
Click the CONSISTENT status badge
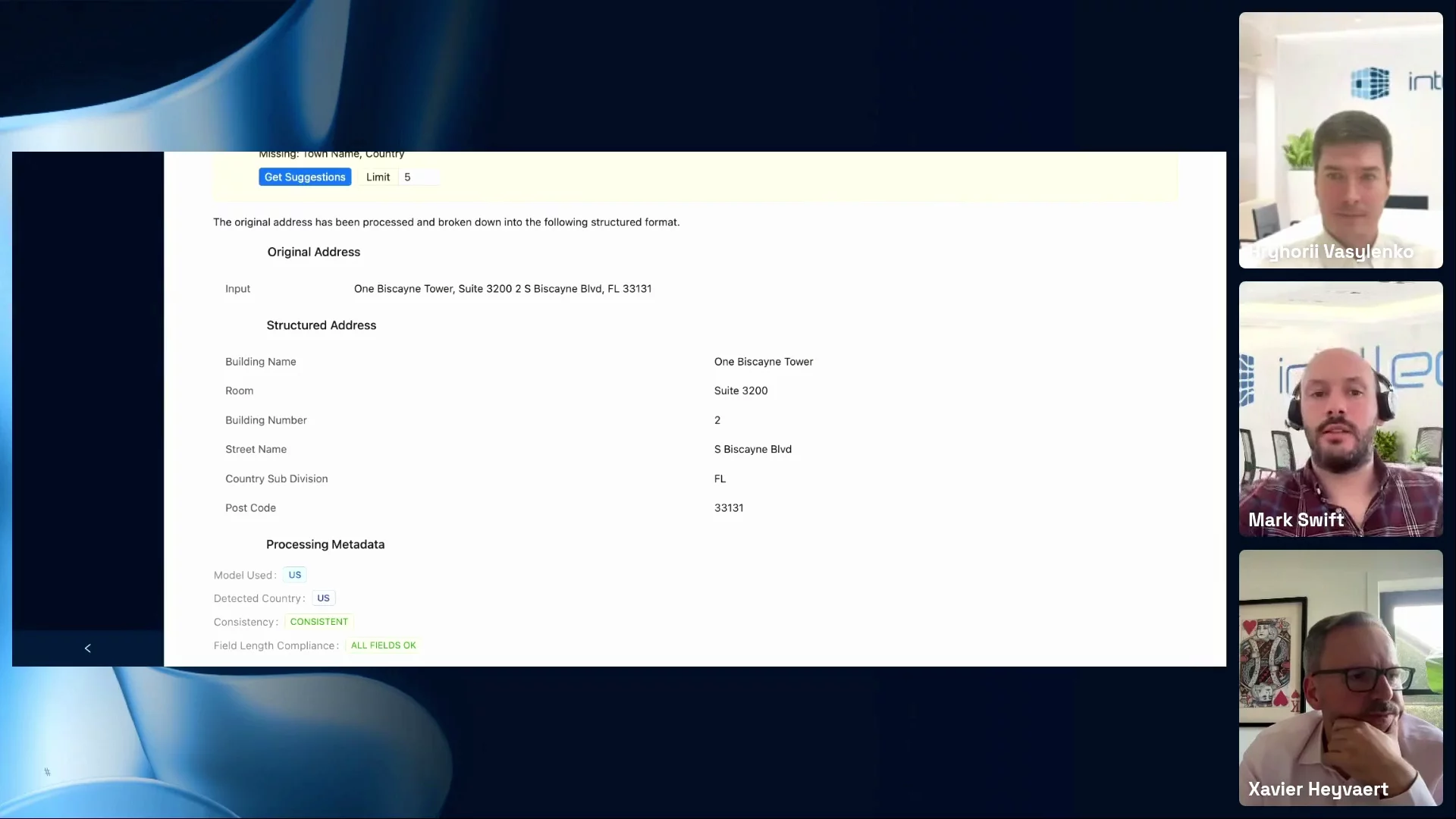pyautogui.click(x=318, y=622)
